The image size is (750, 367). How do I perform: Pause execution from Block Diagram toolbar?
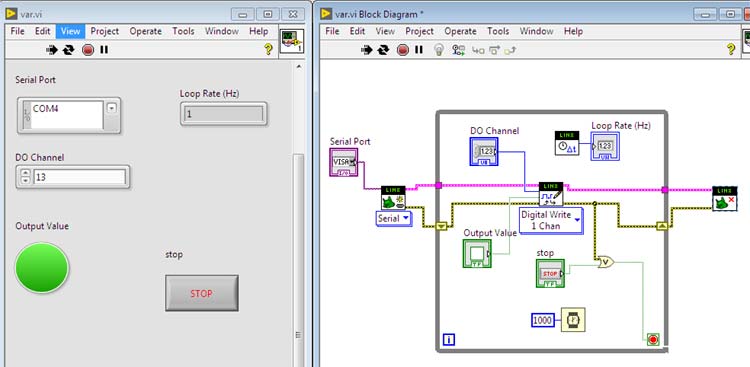point(419,50)
